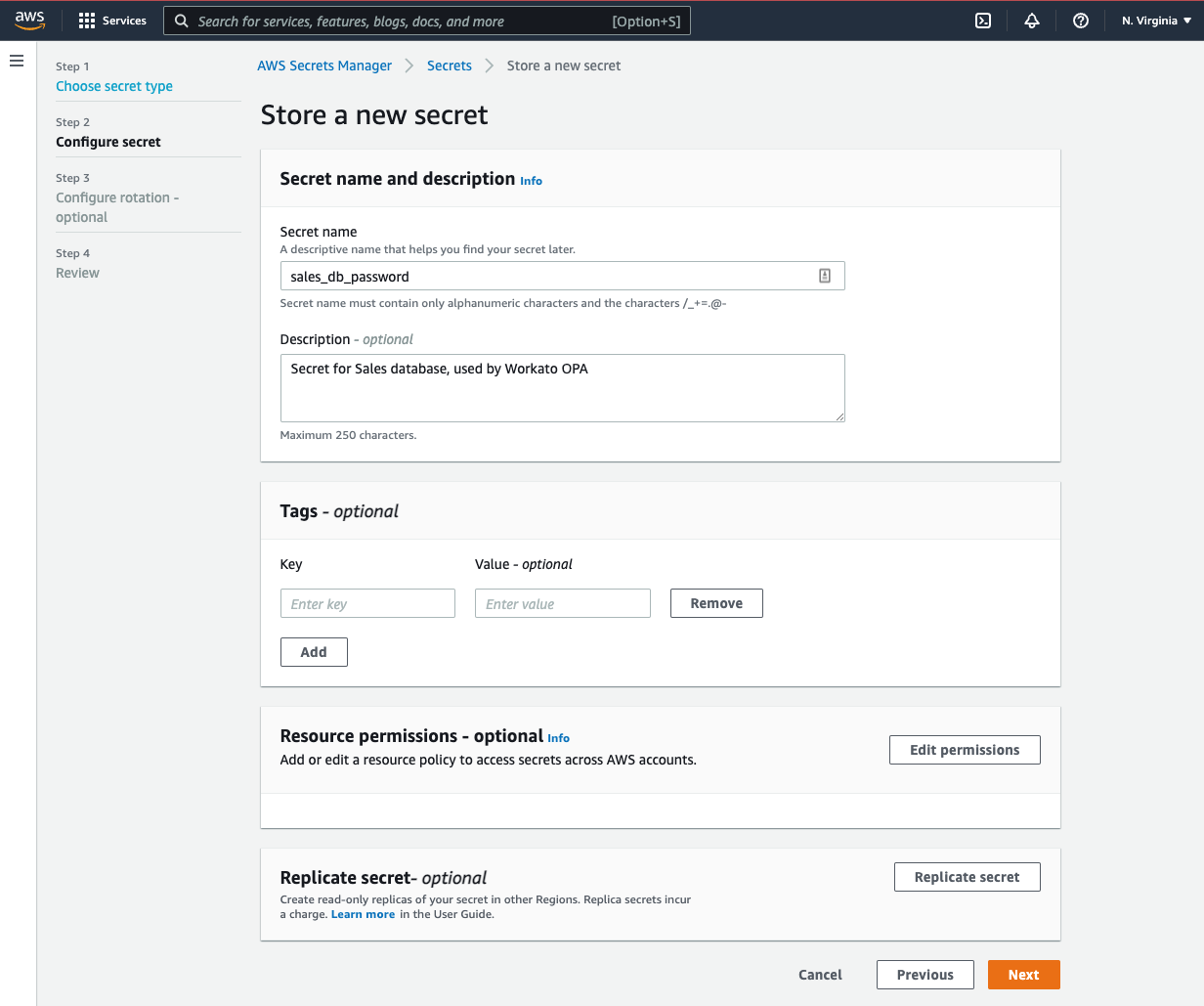
Task: Click the Info icon next to Resource permissions
Action: coord(558,738)
